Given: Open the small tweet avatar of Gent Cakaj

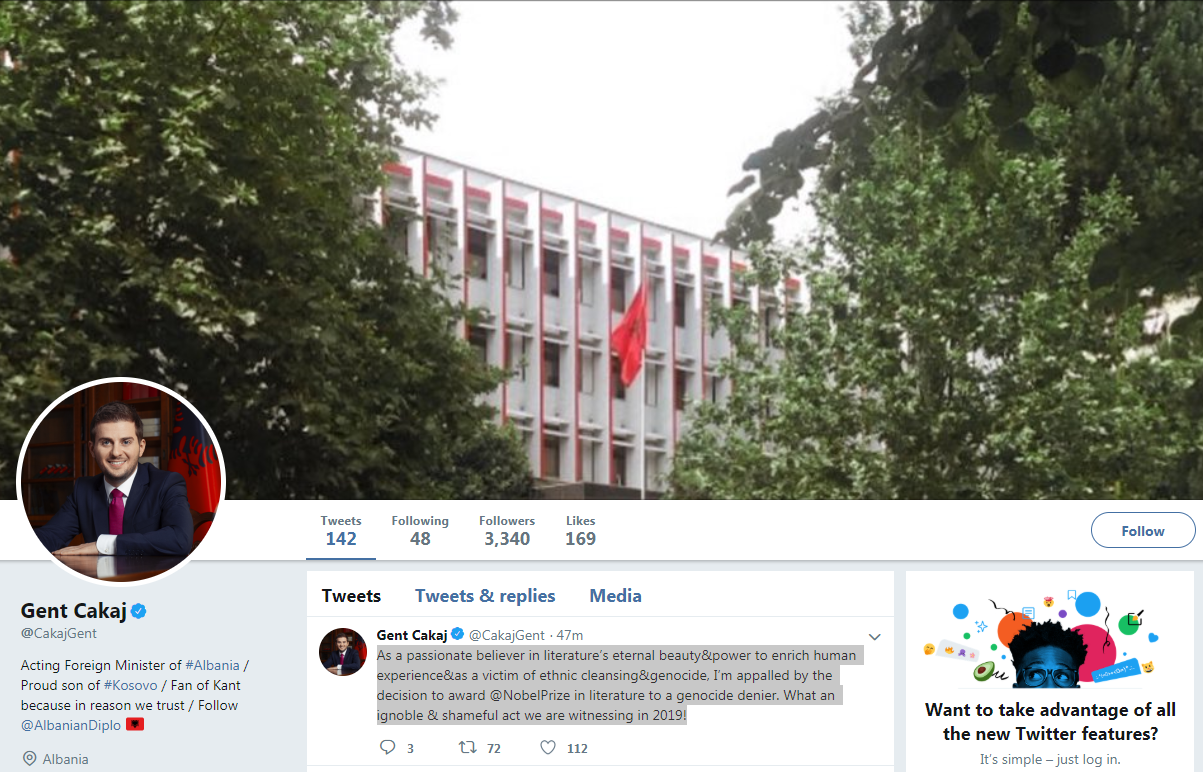Looking at the screenshot, I should 343,652.
